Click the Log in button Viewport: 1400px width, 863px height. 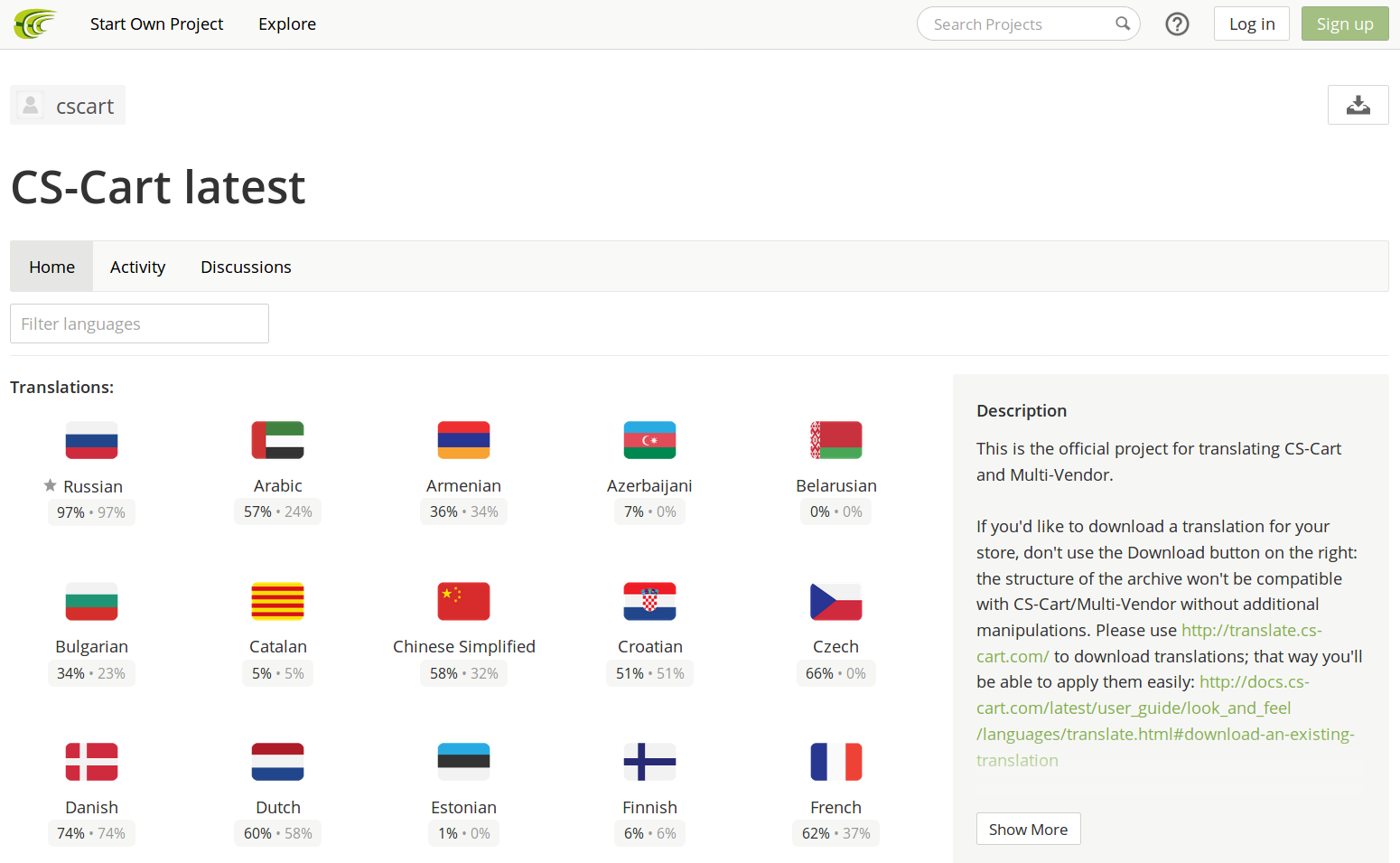coord(1252,24)
